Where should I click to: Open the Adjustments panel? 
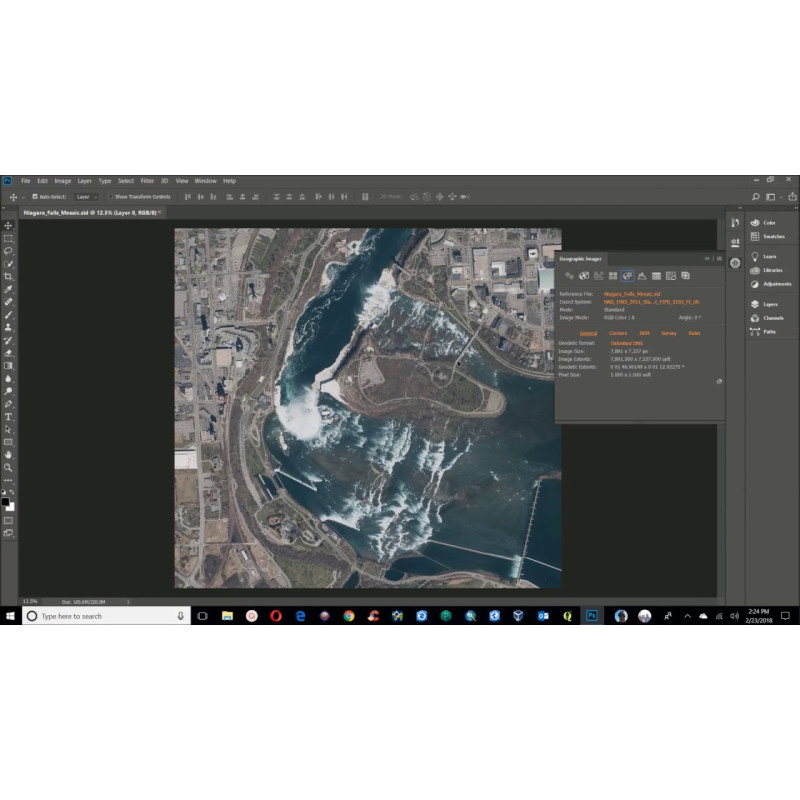tap(755, 284)
